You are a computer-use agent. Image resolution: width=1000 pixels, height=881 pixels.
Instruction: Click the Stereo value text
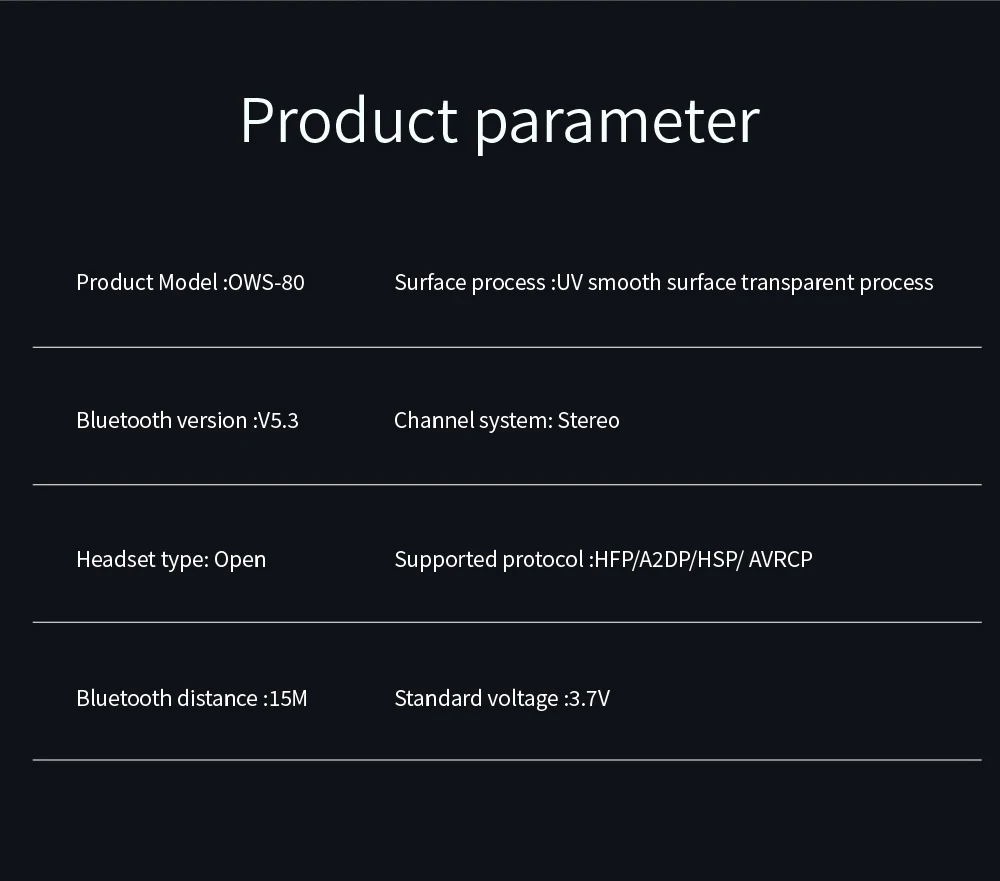[589, 420]
